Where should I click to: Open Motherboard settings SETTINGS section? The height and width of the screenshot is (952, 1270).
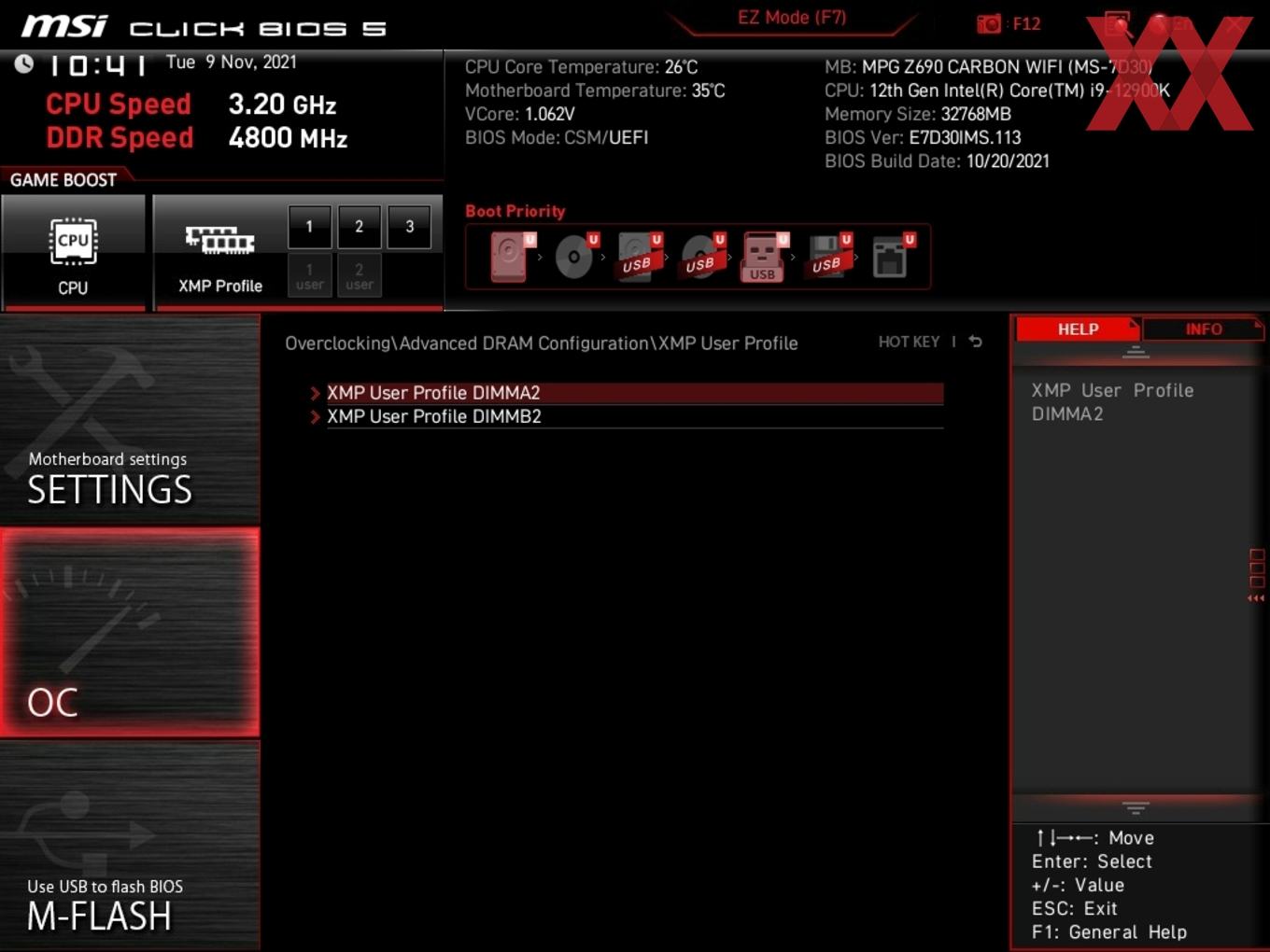tap(130, 419)
